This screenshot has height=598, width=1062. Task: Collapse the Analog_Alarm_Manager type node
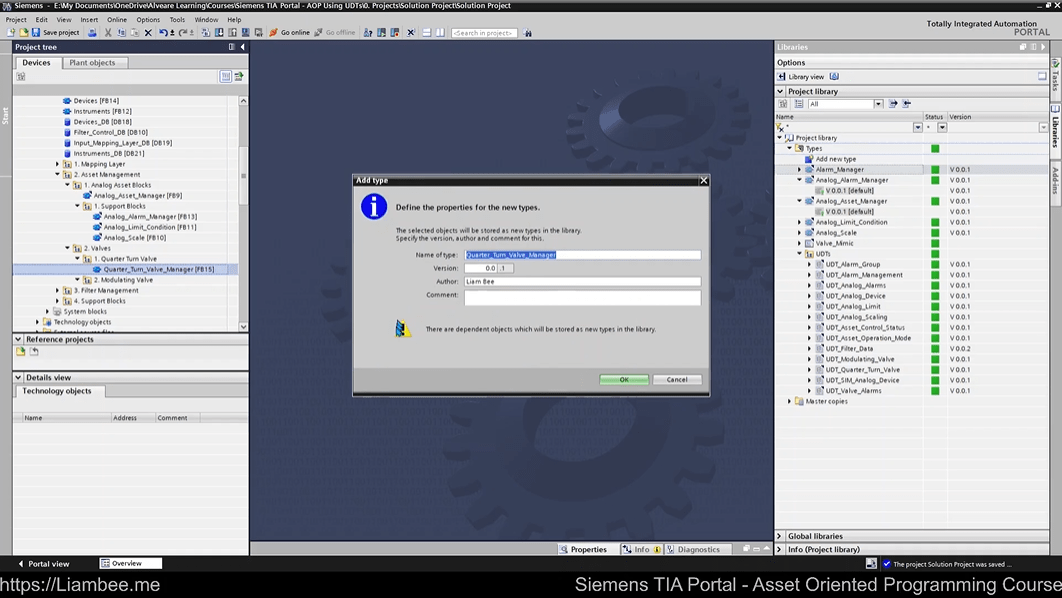[799, 180]
